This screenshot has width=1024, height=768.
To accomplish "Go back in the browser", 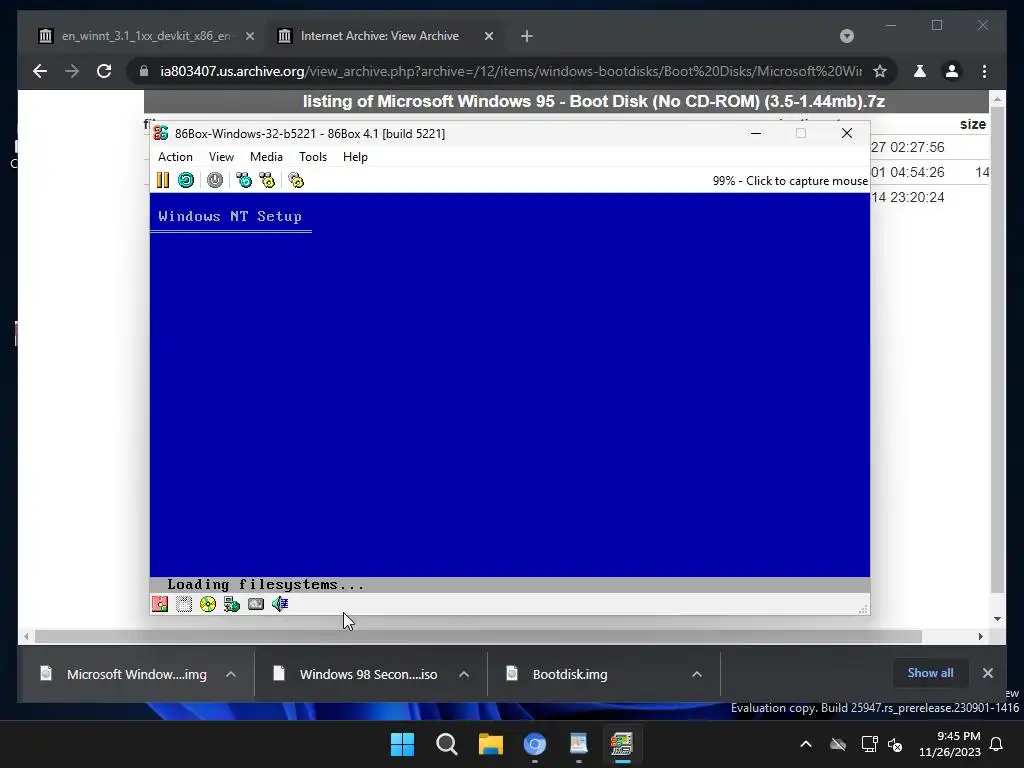I will 40,71.
